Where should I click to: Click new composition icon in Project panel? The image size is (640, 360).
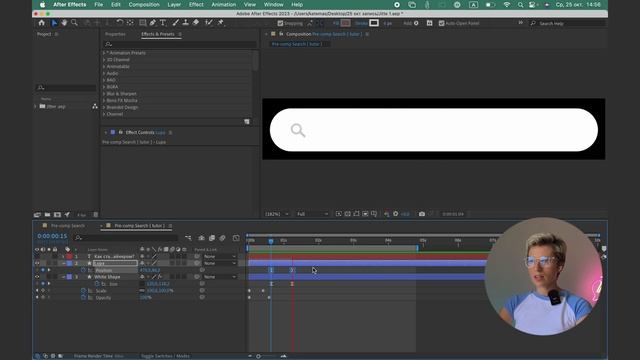tap(57, 214)
